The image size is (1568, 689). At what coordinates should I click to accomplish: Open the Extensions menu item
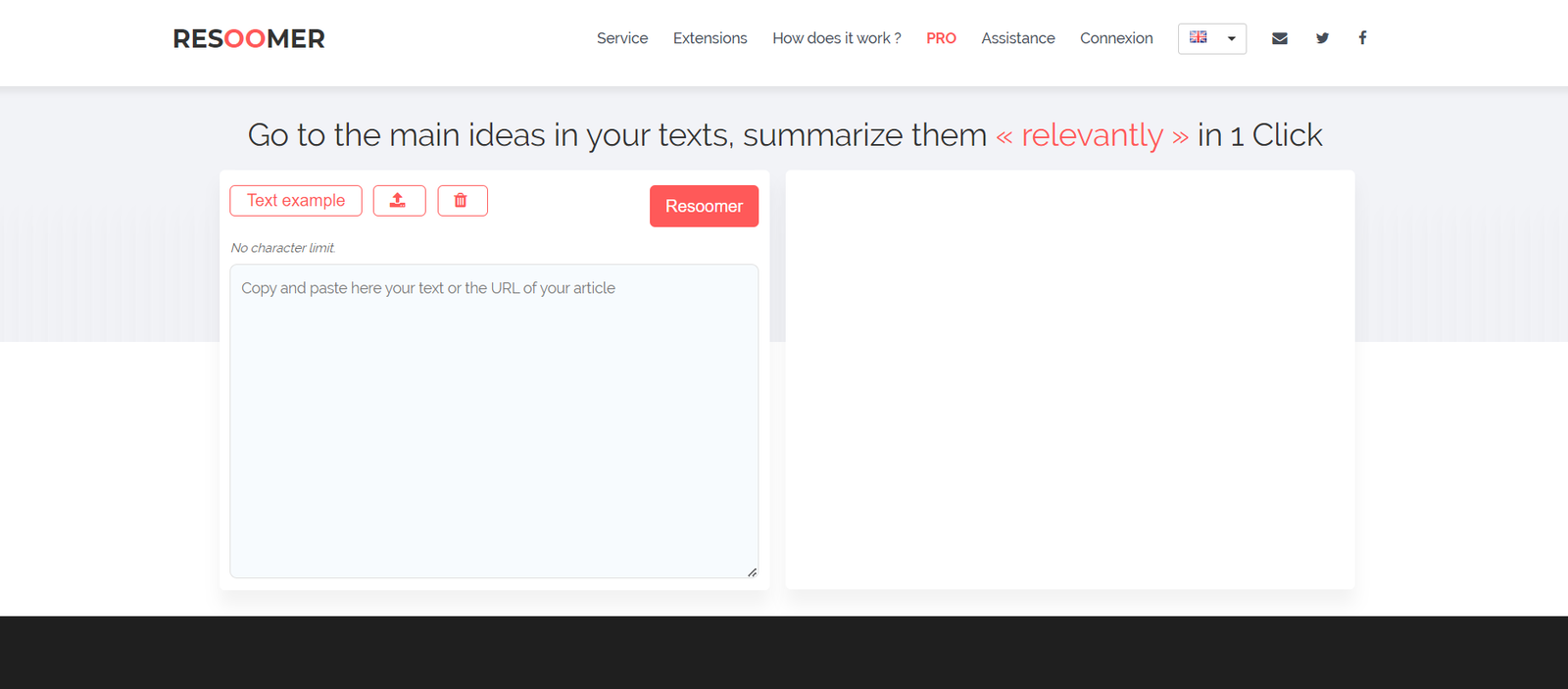[x=710, y=38]
